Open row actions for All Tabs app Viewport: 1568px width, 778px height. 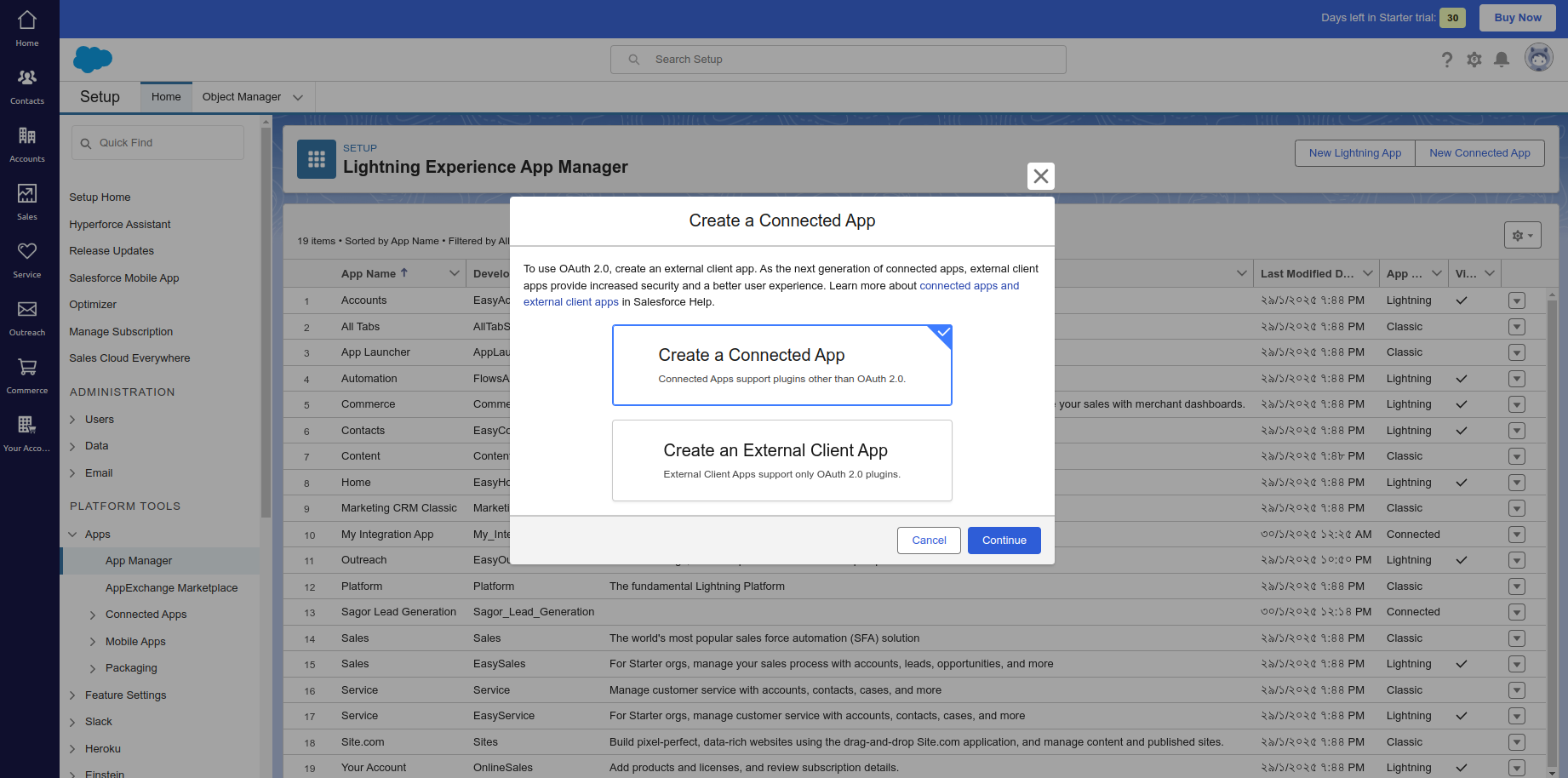pyautogui.click(x=1517, y=327)
